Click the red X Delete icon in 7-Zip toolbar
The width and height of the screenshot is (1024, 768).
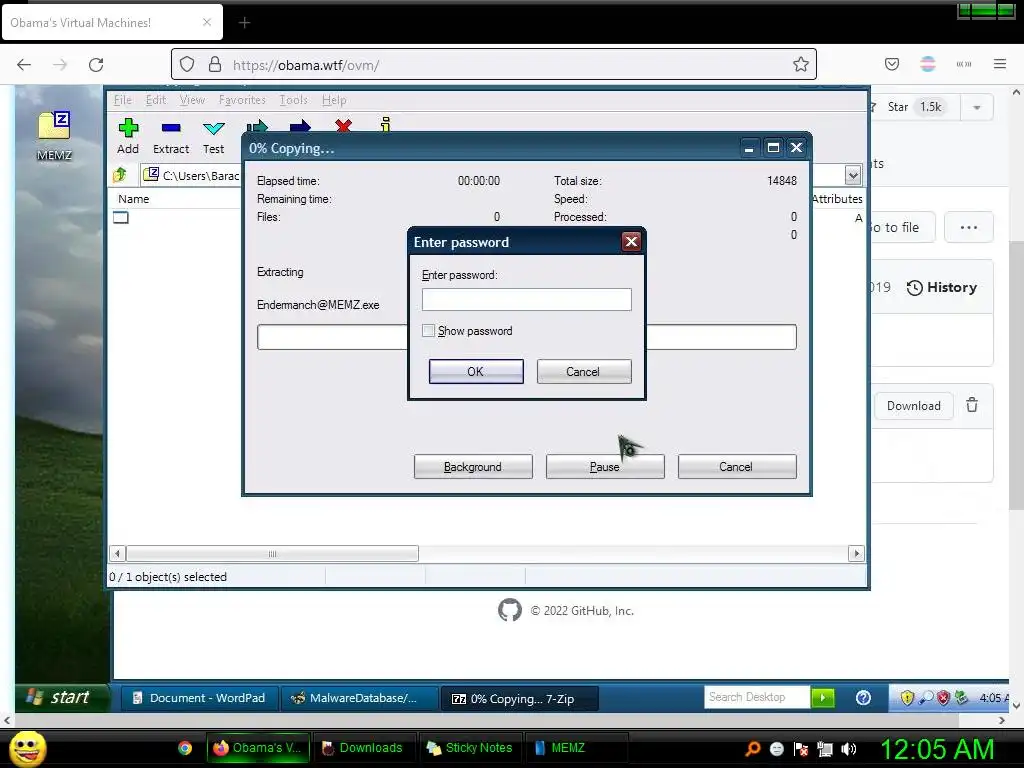[x=344, y=125]
